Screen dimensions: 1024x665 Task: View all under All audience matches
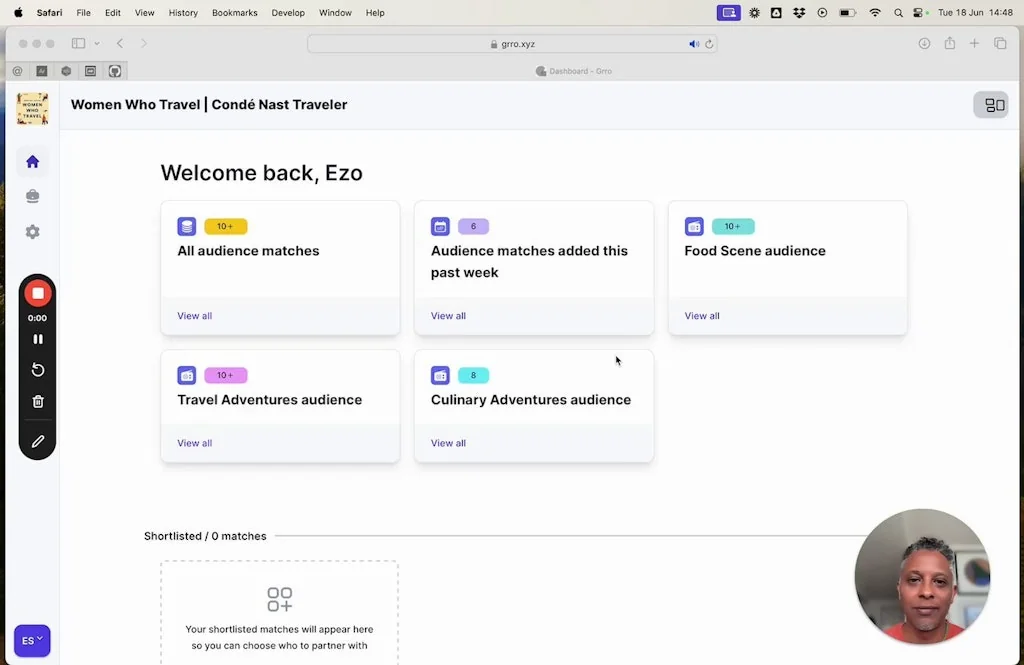click(194, 316)
